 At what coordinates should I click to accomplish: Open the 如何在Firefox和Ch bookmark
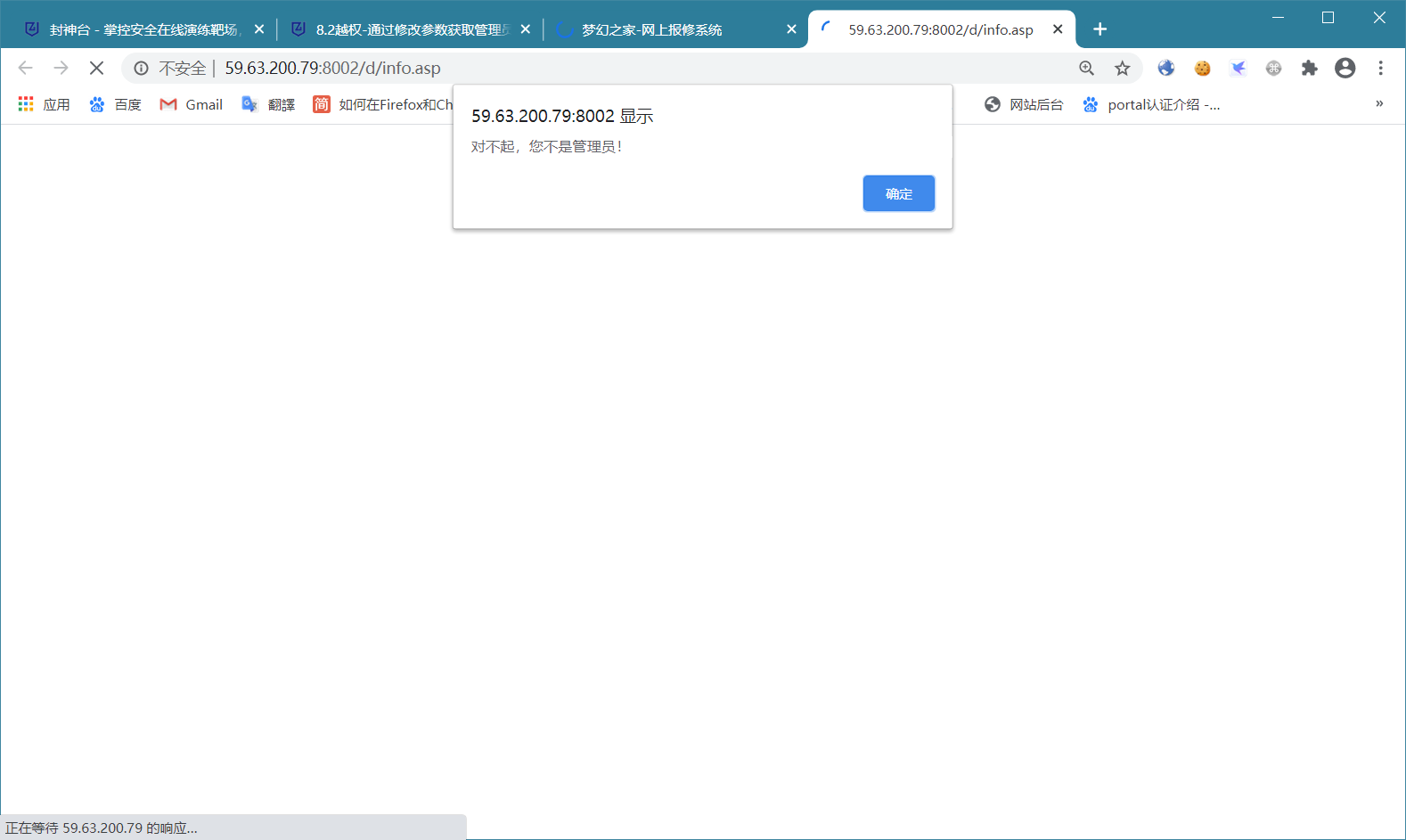tap(382, 104)
